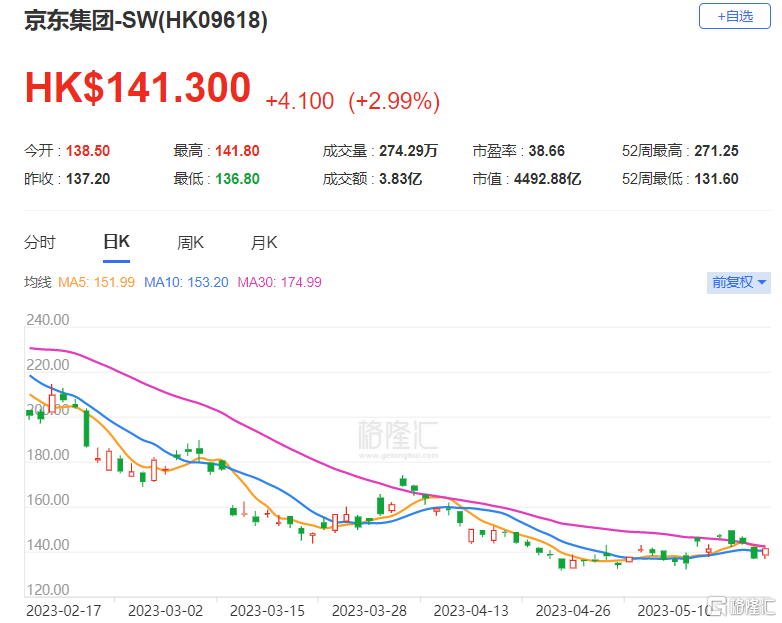
Task: Click the 2023-02-17 date axis label
Action: click(x=63, y=611)
